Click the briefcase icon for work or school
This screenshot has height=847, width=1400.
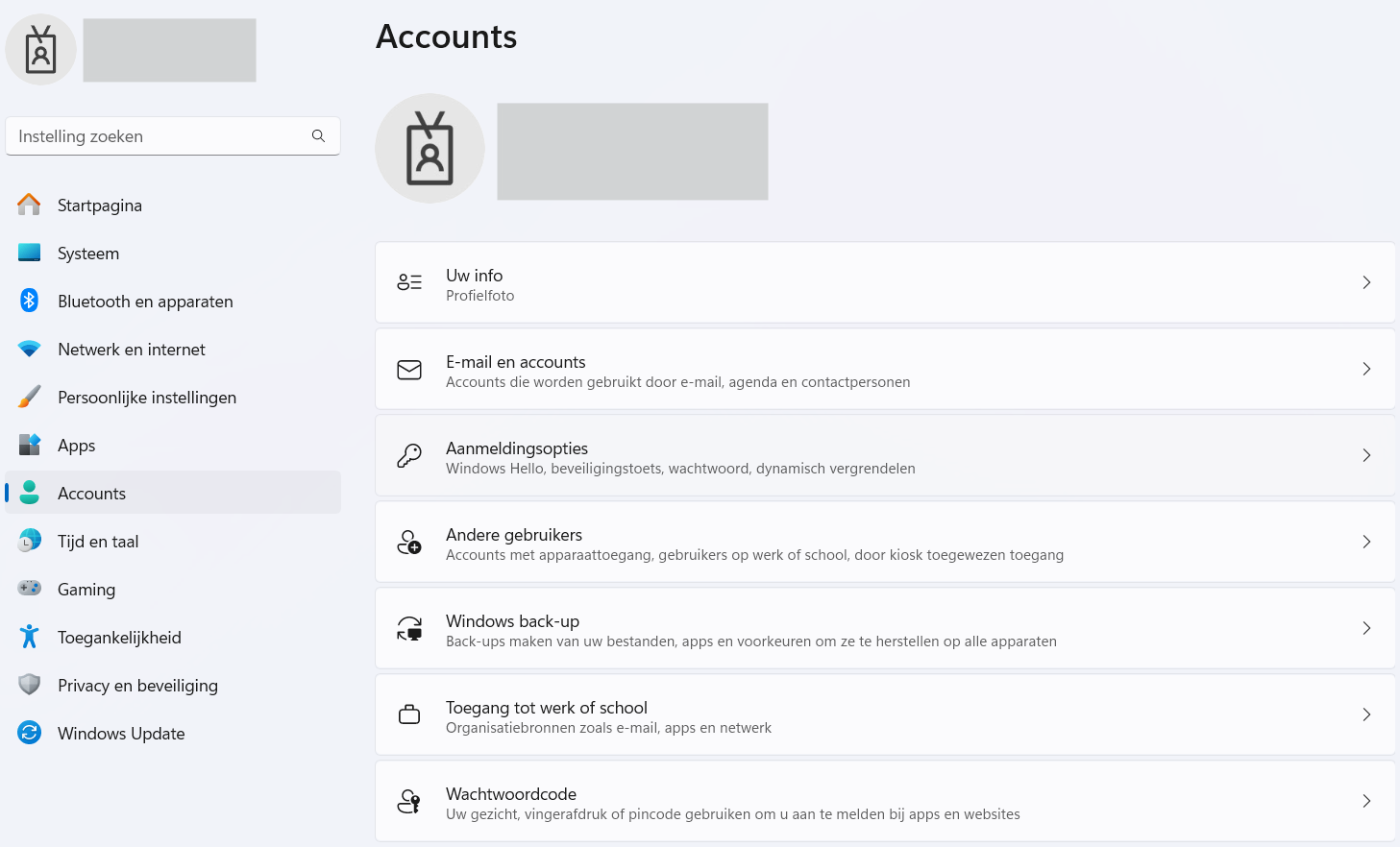coord(409,715)
